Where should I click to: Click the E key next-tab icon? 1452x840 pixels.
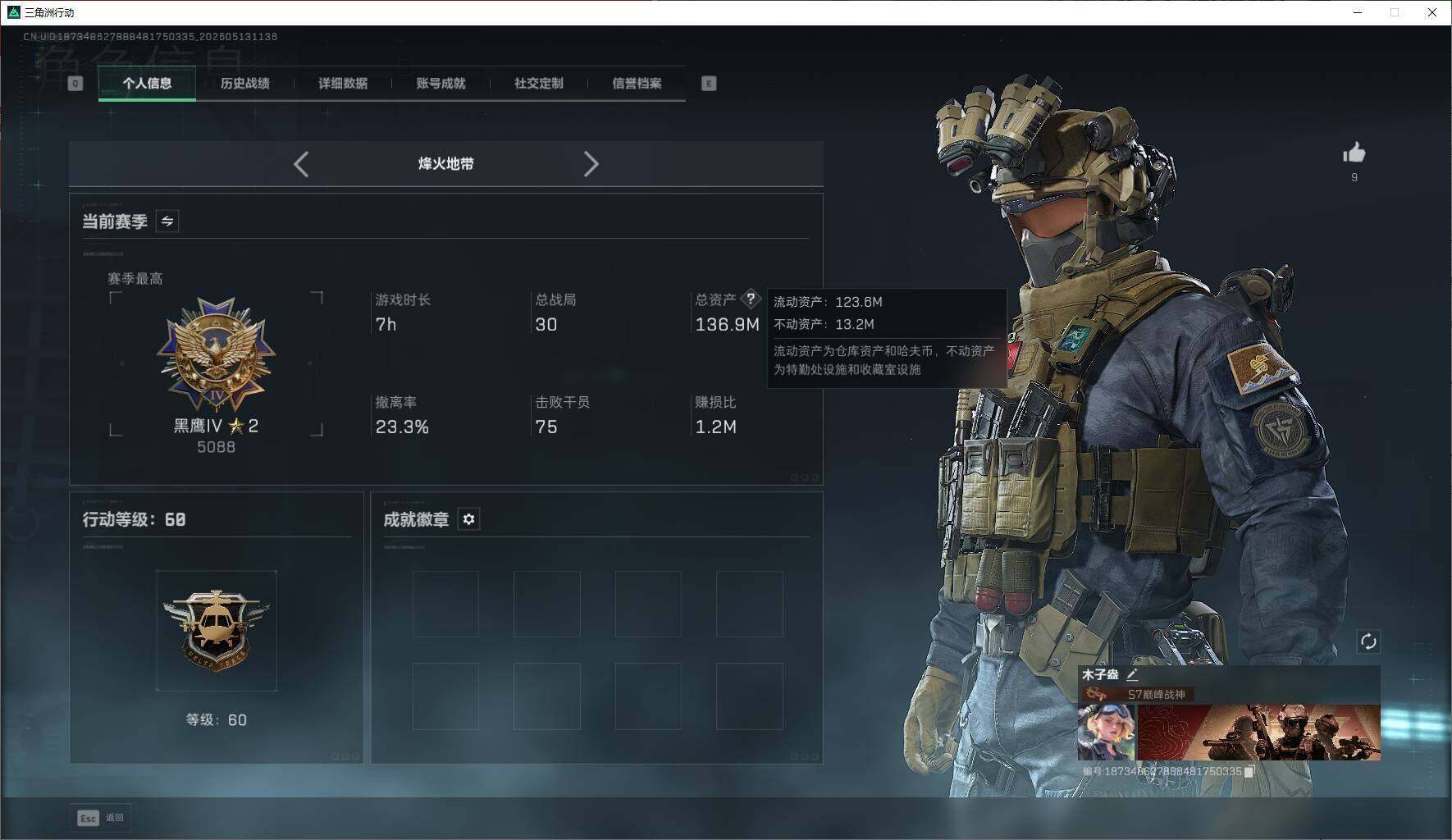click(709, 84)
